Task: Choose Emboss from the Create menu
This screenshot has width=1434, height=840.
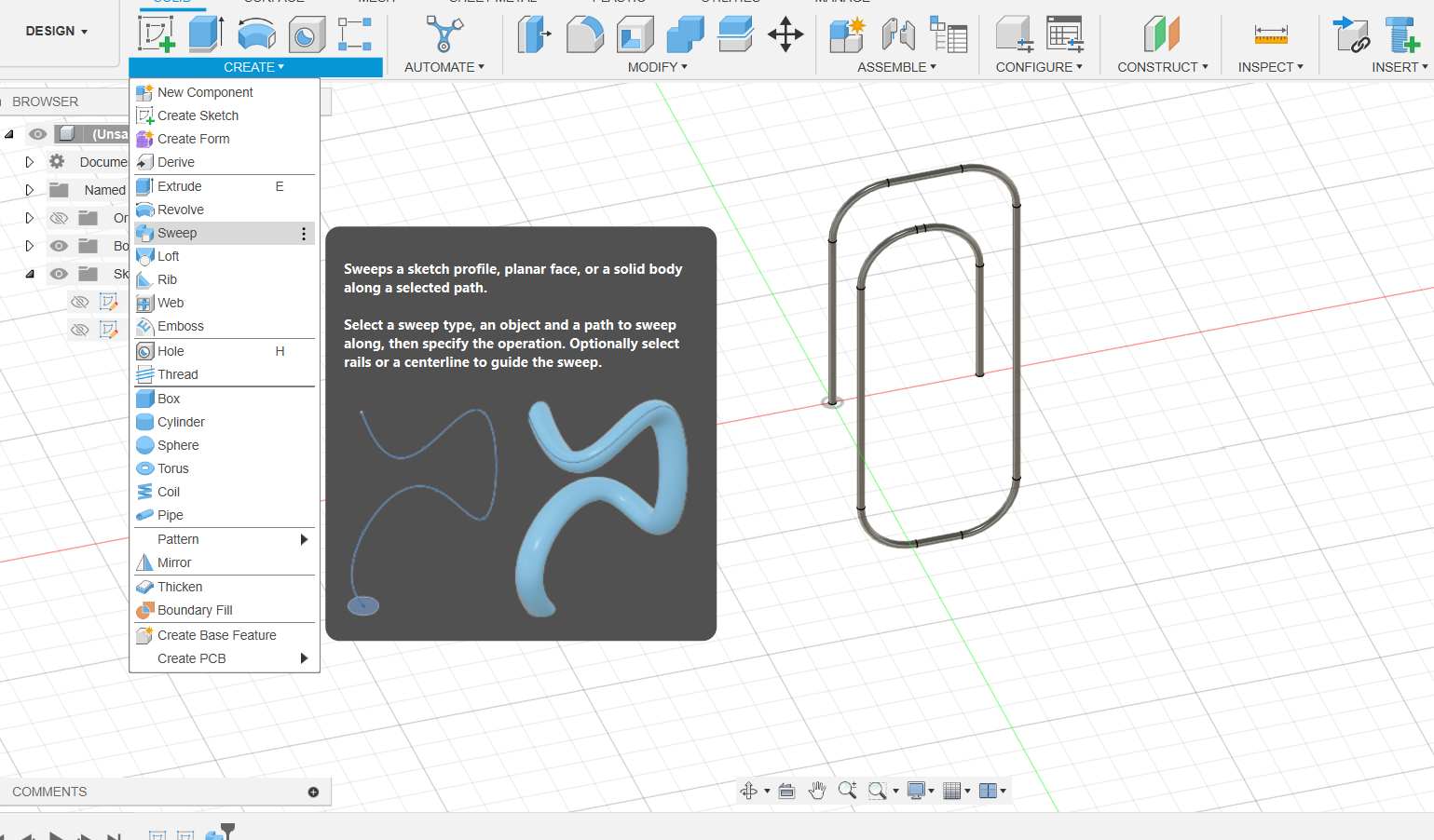Action: pos(225,326)
